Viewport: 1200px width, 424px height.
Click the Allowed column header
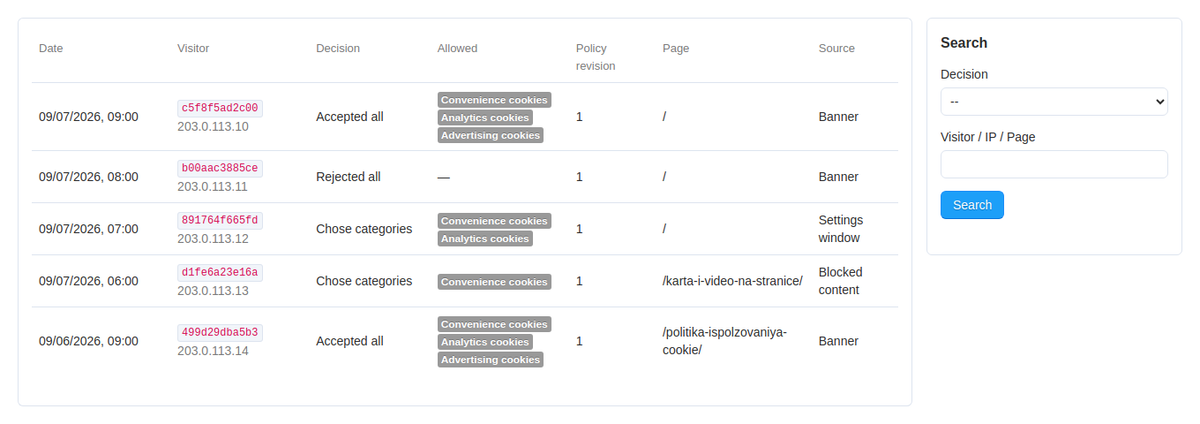[457, 48]
